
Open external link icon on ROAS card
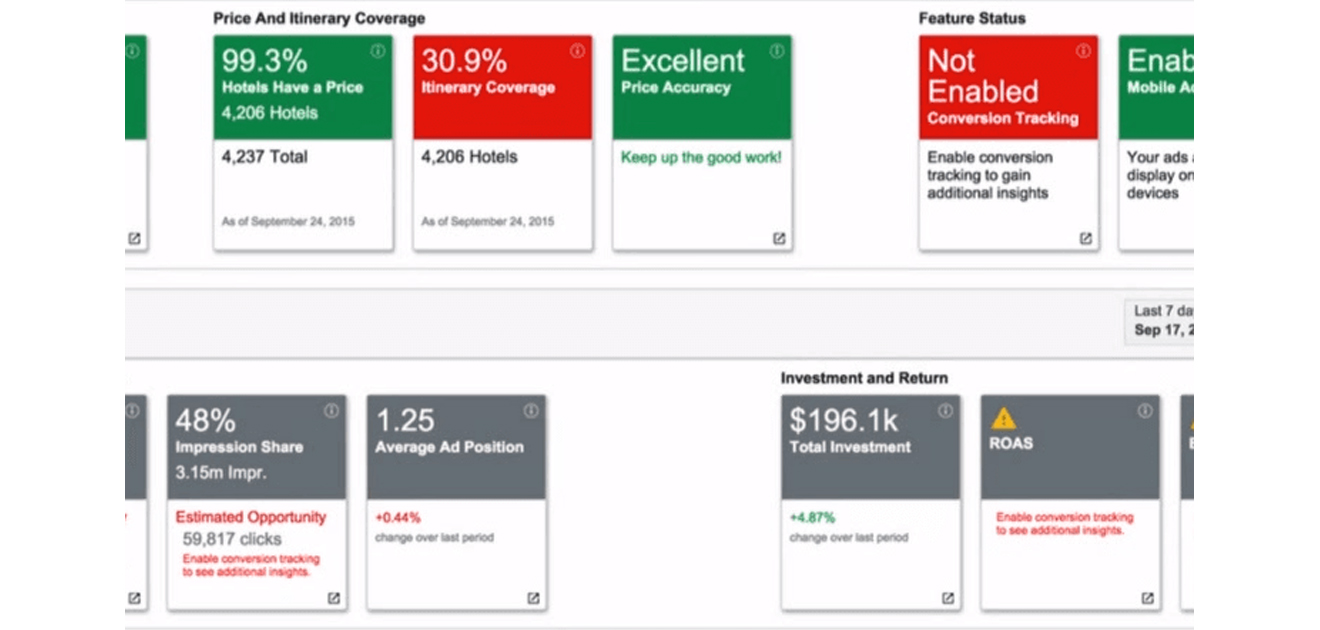click(x=1147, y=598)
